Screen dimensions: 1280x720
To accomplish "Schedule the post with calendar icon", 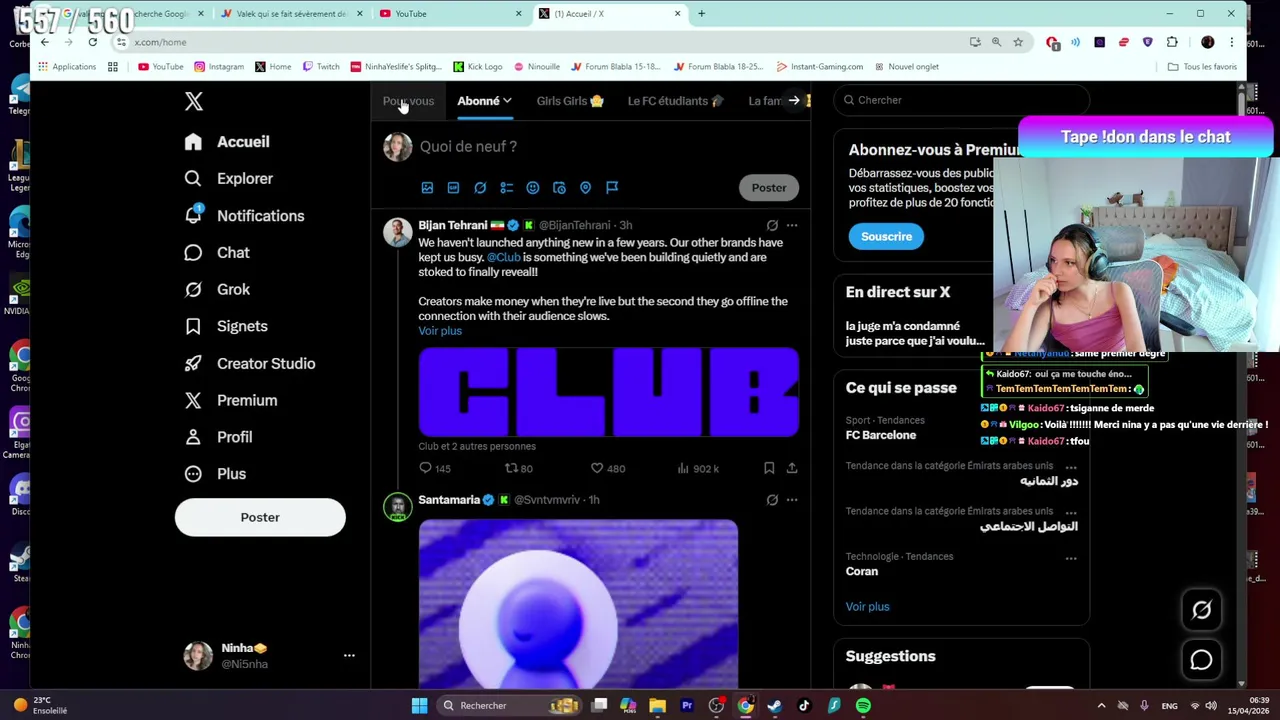I will click(x=559, y=188).
